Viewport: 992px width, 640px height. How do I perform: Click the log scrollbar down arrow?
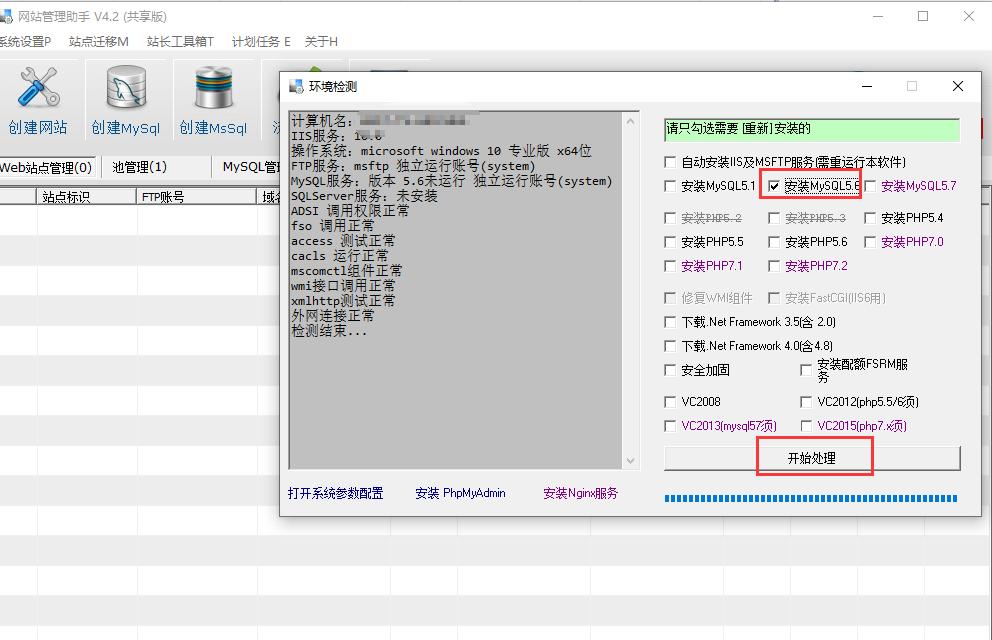tap(630, 460)
